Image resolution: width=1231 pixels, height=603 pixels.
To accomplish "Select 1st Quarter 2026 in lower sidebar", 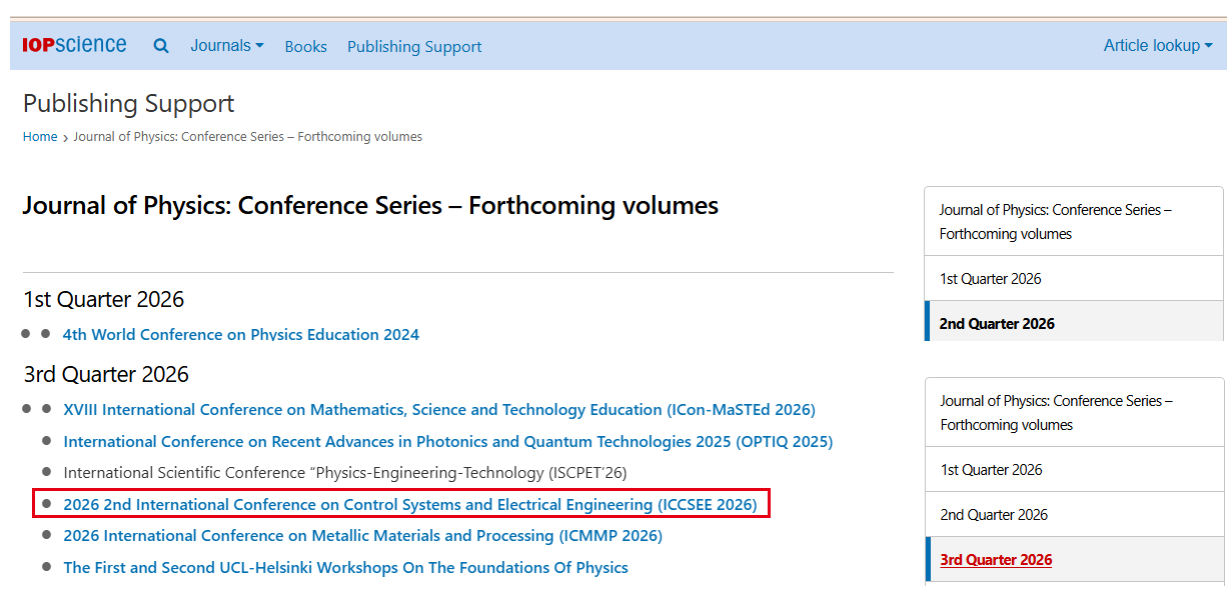I will tap(991, 470).
